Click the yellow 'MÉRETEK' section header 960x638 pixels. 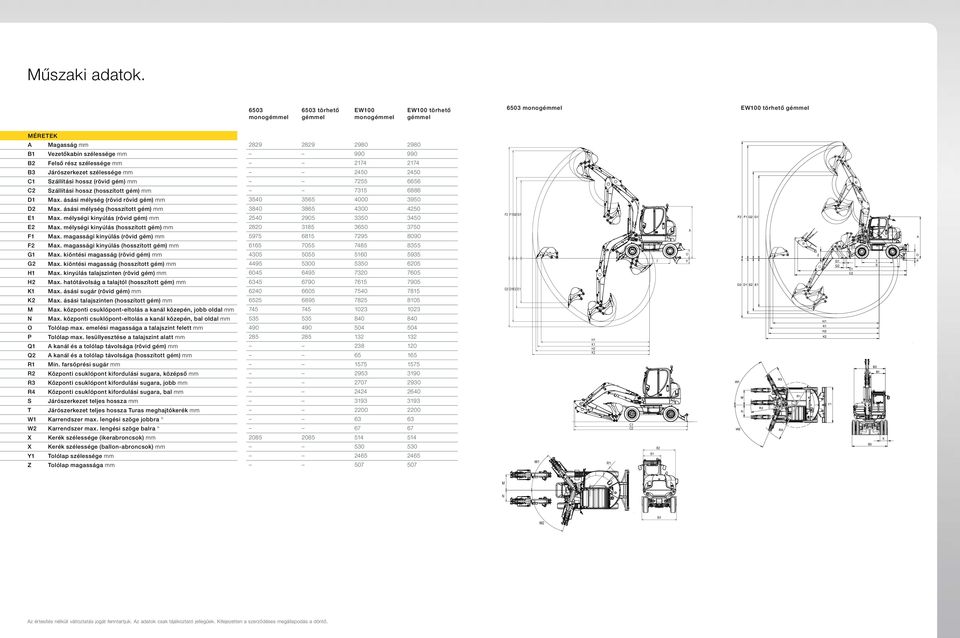[118, 136]
